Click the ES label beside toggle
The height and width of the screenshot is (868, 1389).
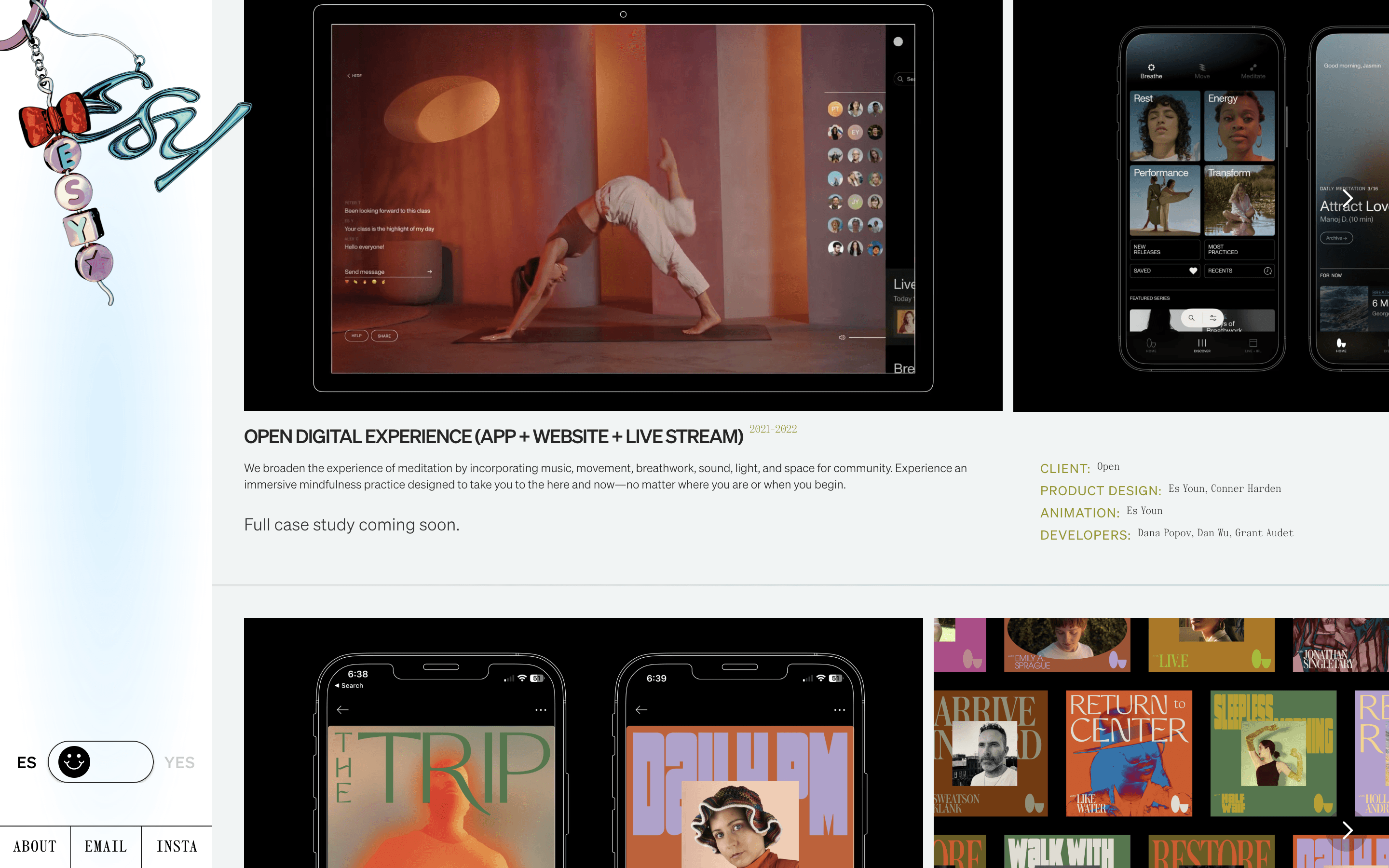click(27, 762)
